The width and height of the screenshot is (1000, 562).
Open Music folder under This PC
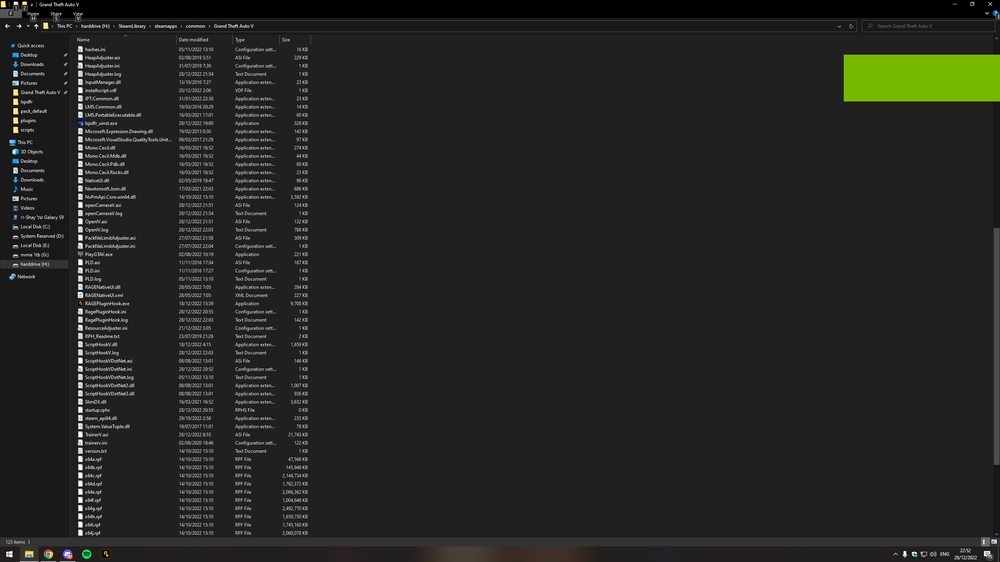click(26, 189)
